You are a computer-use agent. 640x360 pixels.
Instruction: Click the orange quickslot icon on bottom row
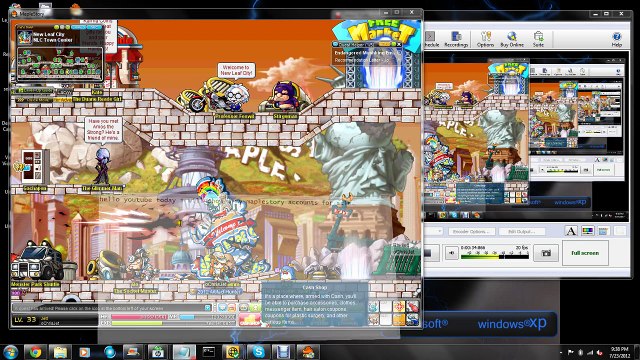[399, 320]
